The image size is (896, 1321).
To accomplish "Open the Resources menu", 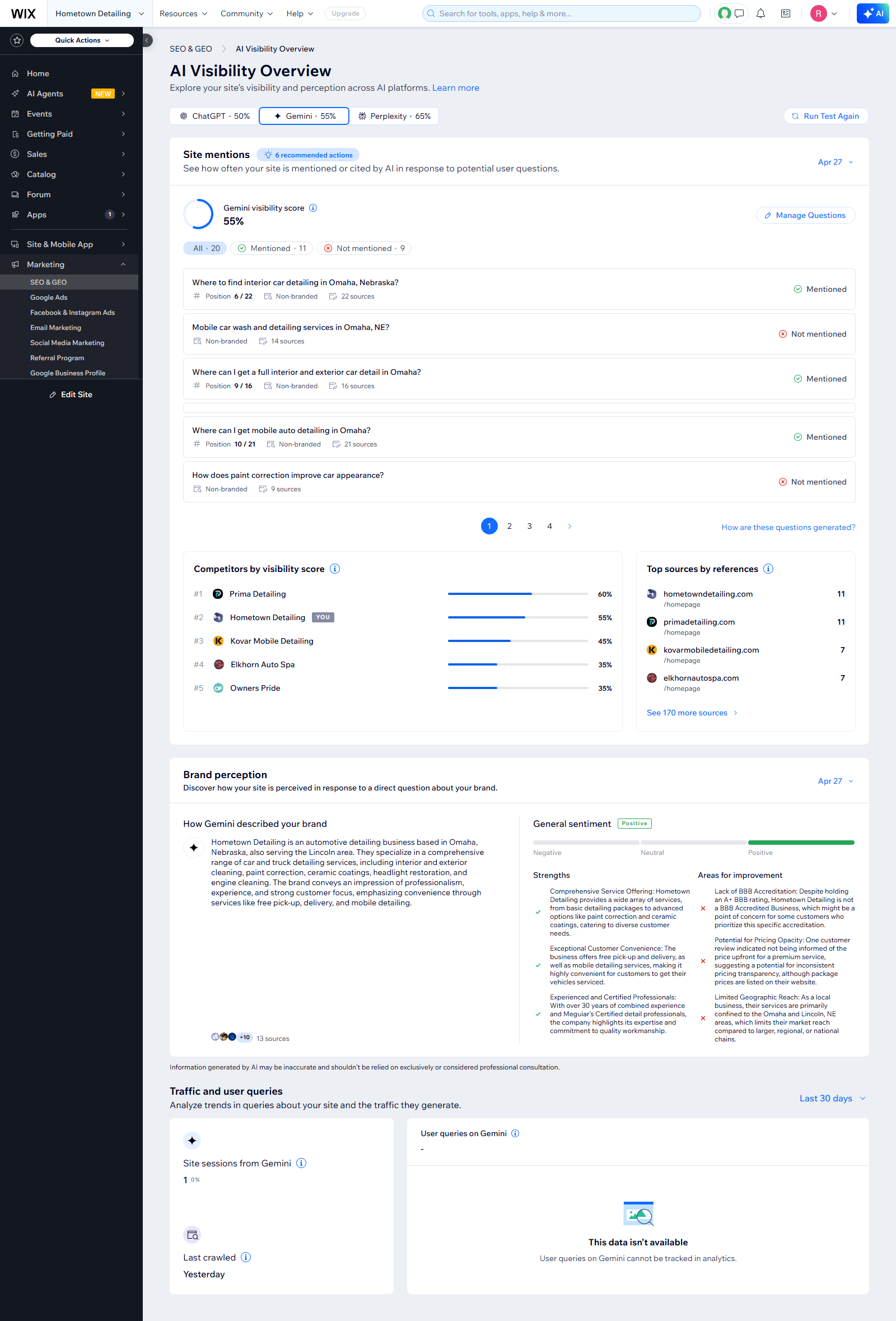I will pyautogui.click(x=183, y=13).
